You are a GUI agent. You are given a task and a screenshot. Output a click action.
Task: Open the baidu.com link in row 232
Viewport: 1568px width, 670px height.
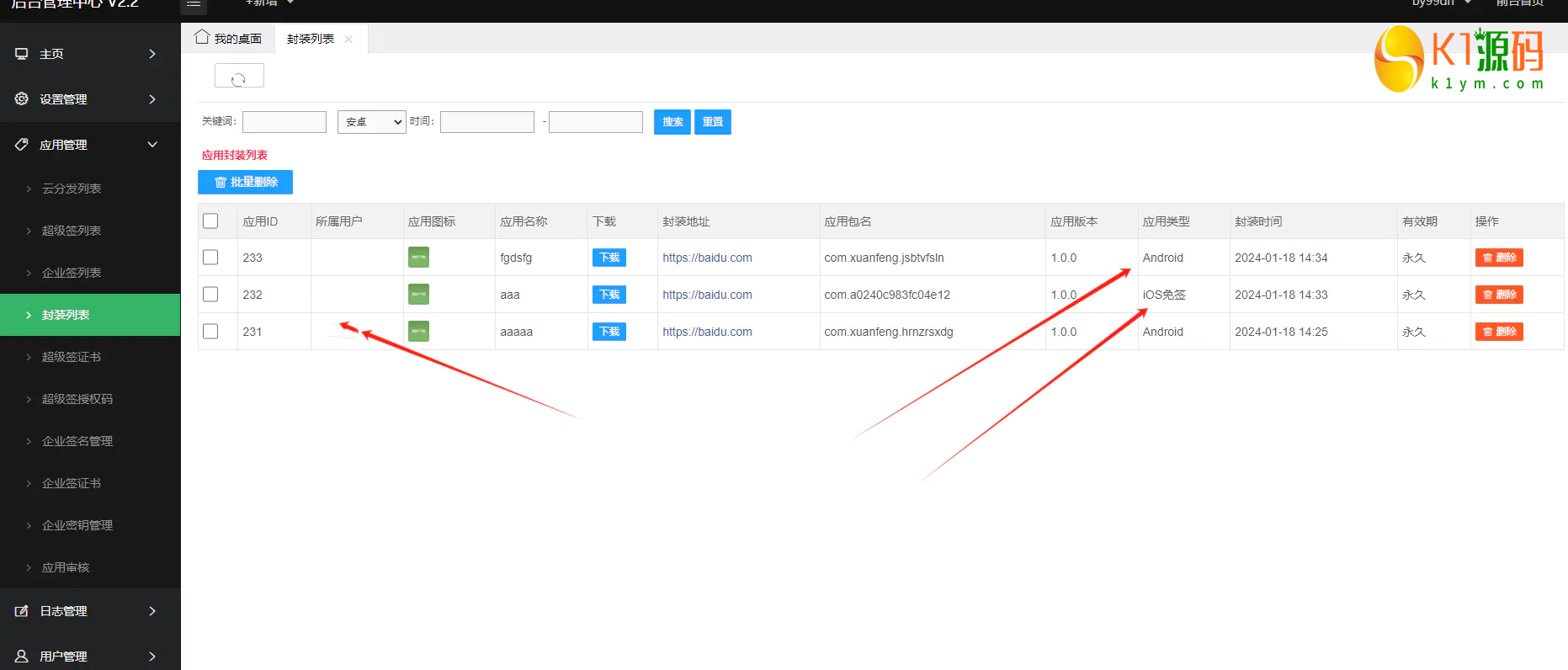click(x=707, y=295)
